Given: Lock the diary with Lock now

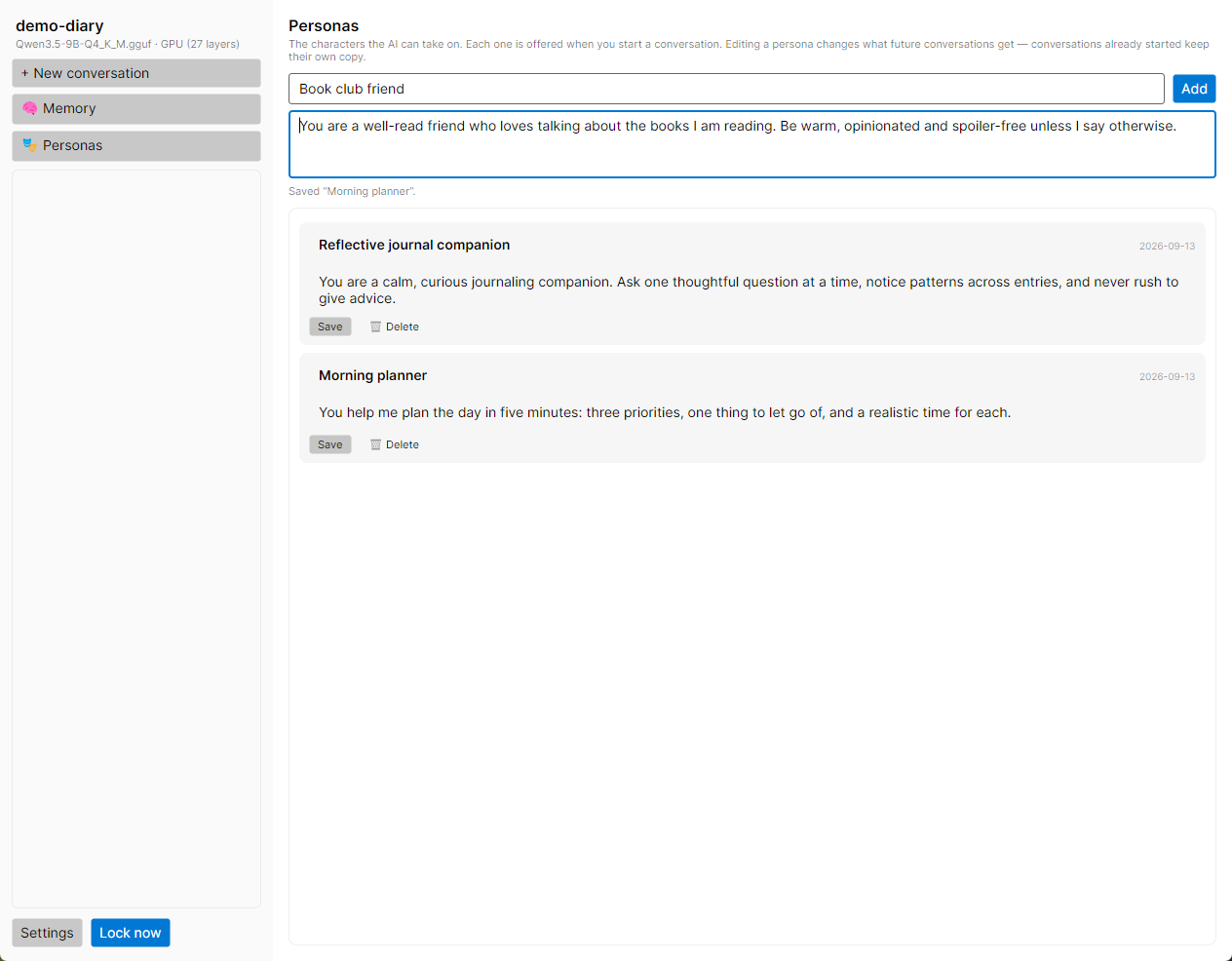Looking at the screenshot, I should pos(131,933).
